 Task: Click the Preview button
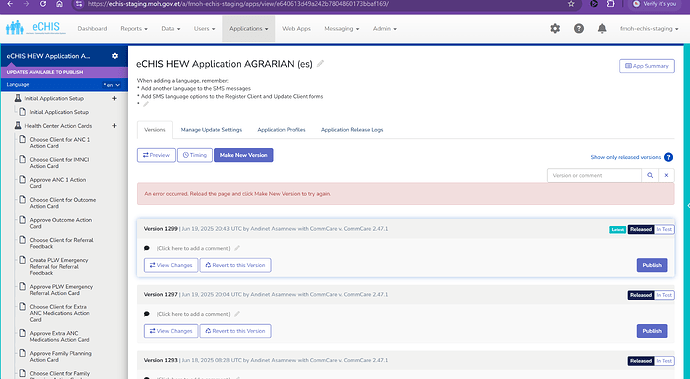pos(156,155)
